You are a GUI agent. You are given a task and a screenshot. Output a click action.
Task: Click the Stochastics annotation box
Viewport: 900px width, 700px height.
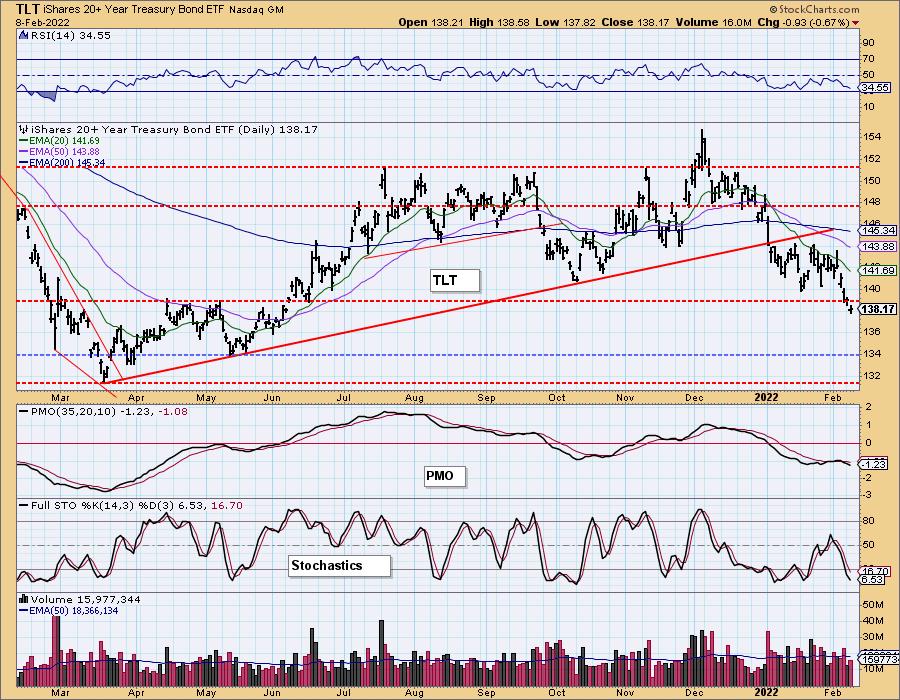click(339, 565)
